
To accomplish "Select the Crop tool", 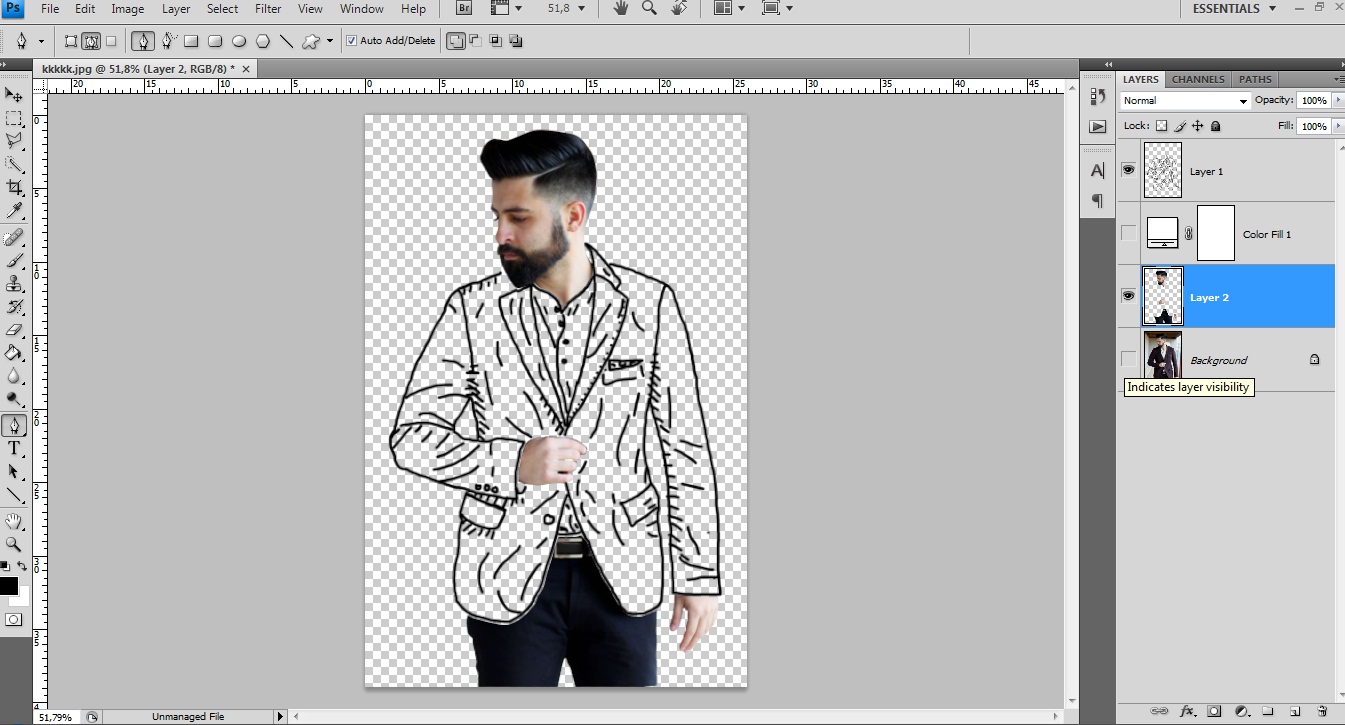I will click(x=14, y=187).
